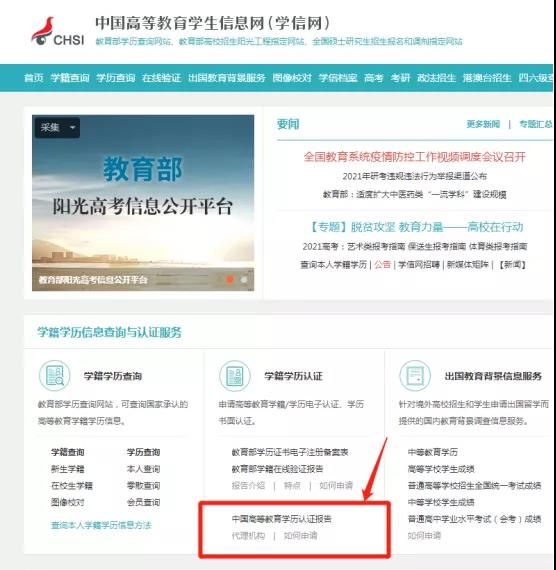Select the orange carousel dot indicator
Viewport: 556px width, 570px height.
point(230,280)
